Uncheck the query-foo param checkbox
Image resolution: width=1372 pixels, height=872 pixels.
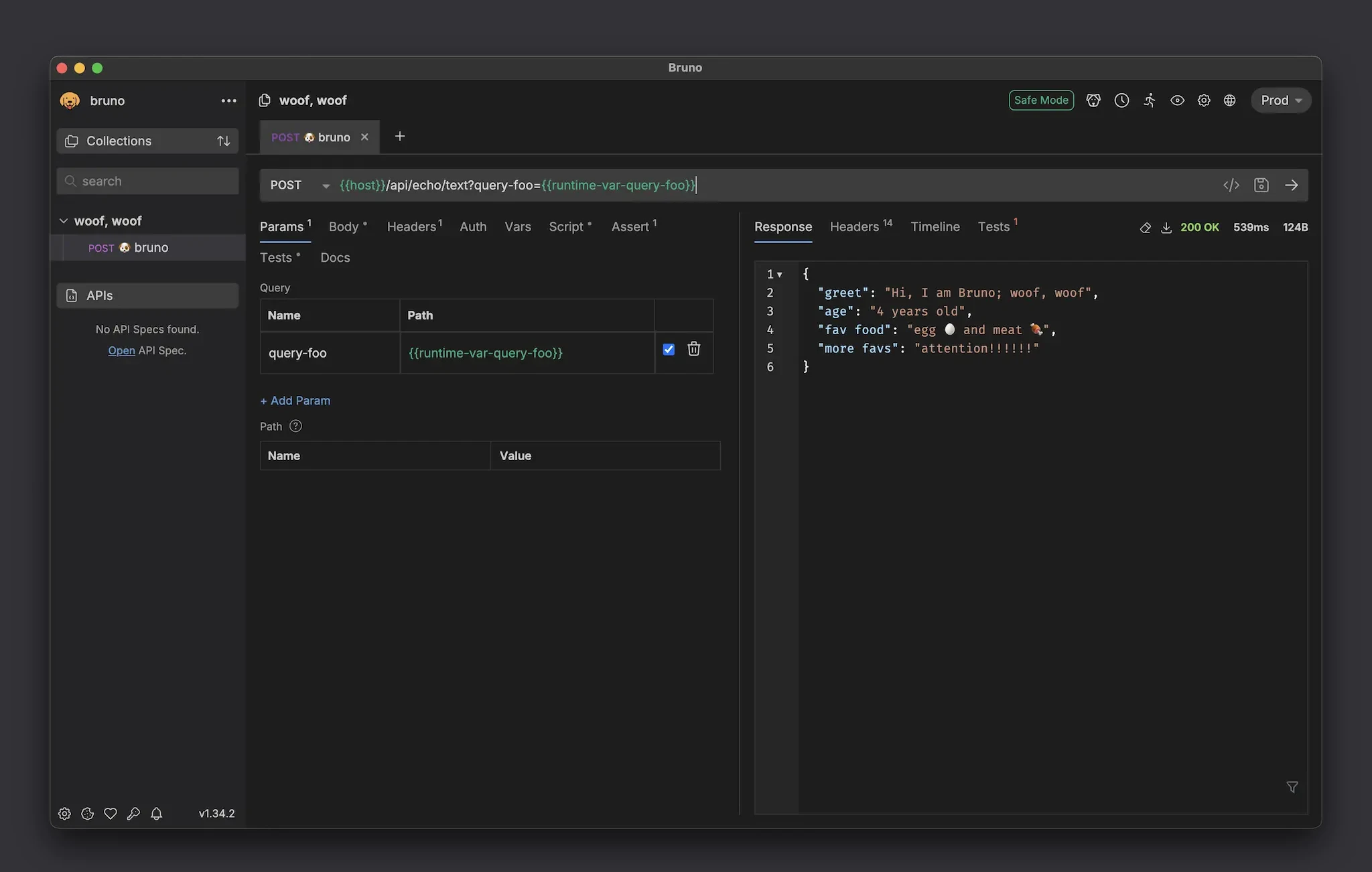coord(669,350)
